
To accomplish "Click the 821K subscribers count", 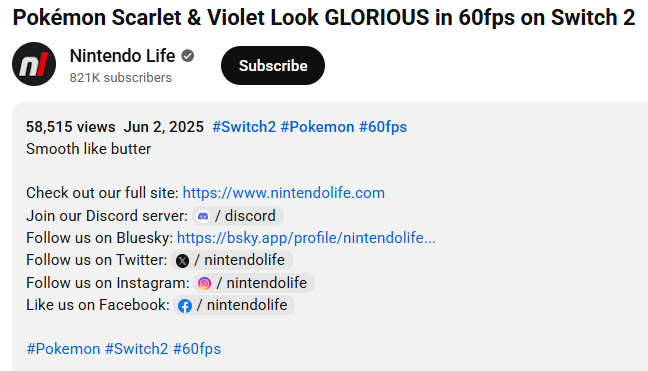I will [121, 78].
